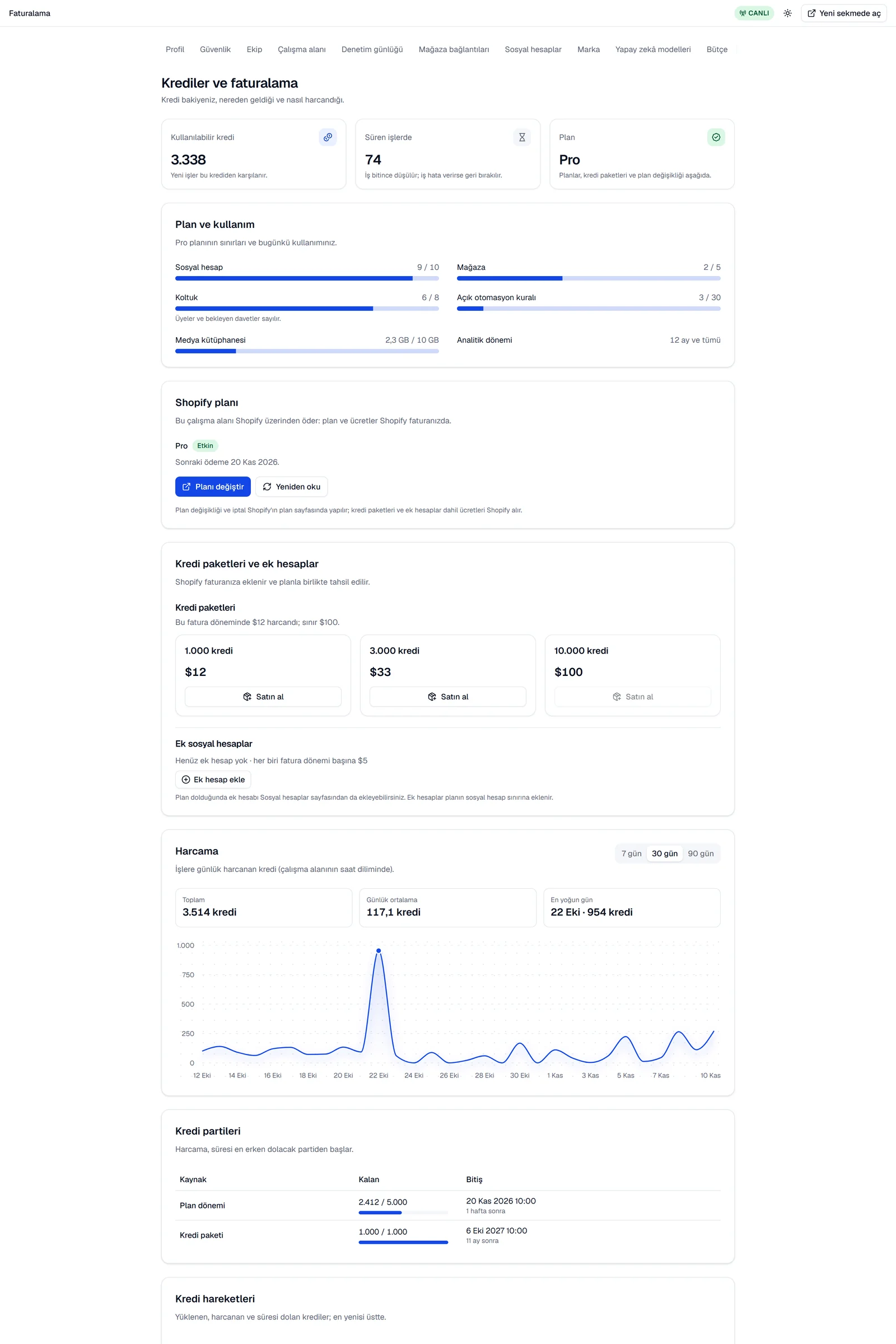
Task: Click the Medya kütüphanesi storage progress bar
Action: 307,352
